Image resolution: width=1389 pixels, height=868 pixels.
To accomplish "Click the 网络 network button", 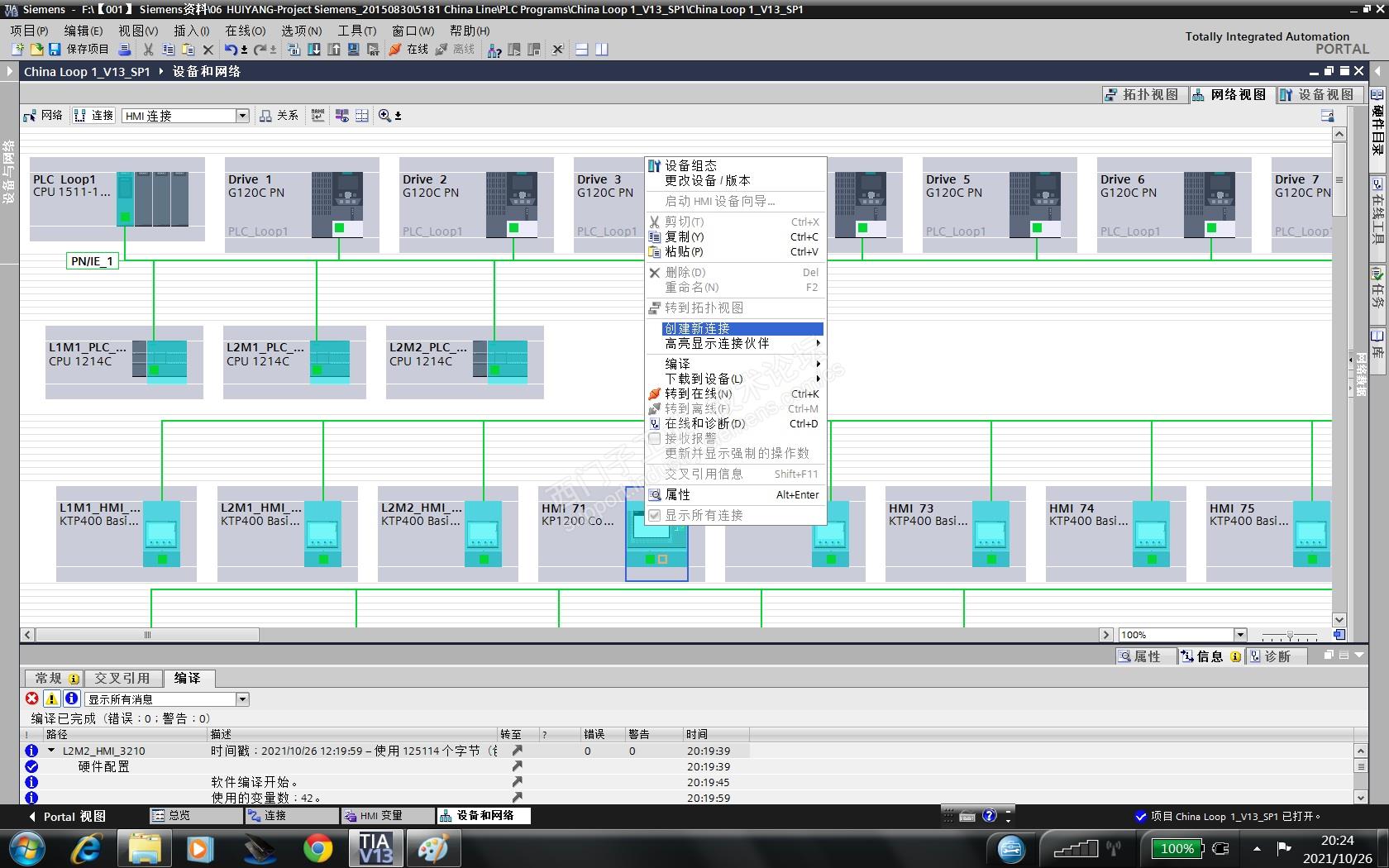I will click(x=44, y=116).
